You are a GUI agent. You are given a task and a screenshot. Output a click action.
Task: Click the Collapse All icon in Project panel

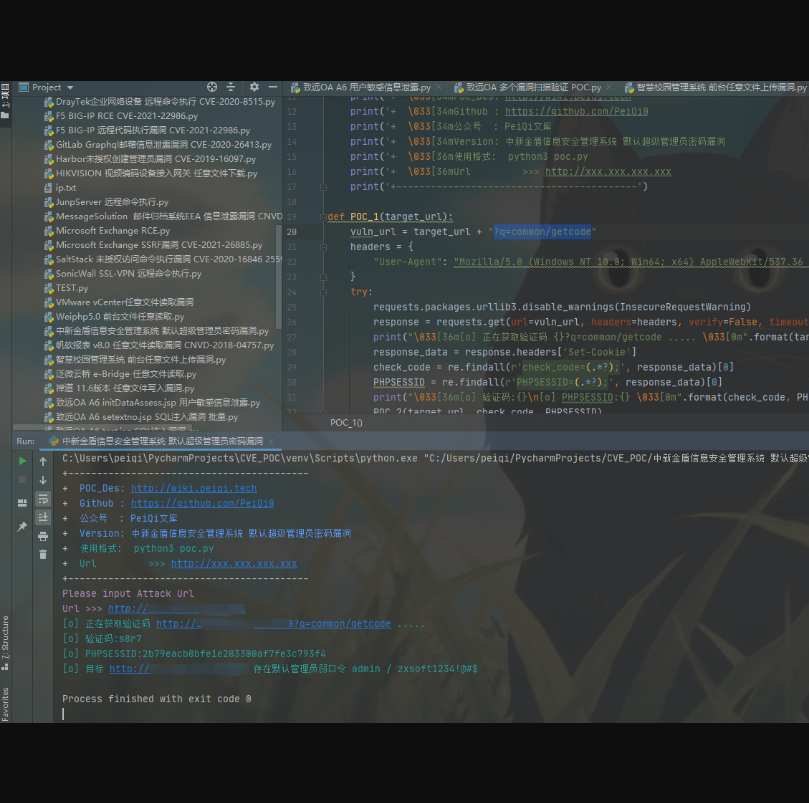coord(232,87)
